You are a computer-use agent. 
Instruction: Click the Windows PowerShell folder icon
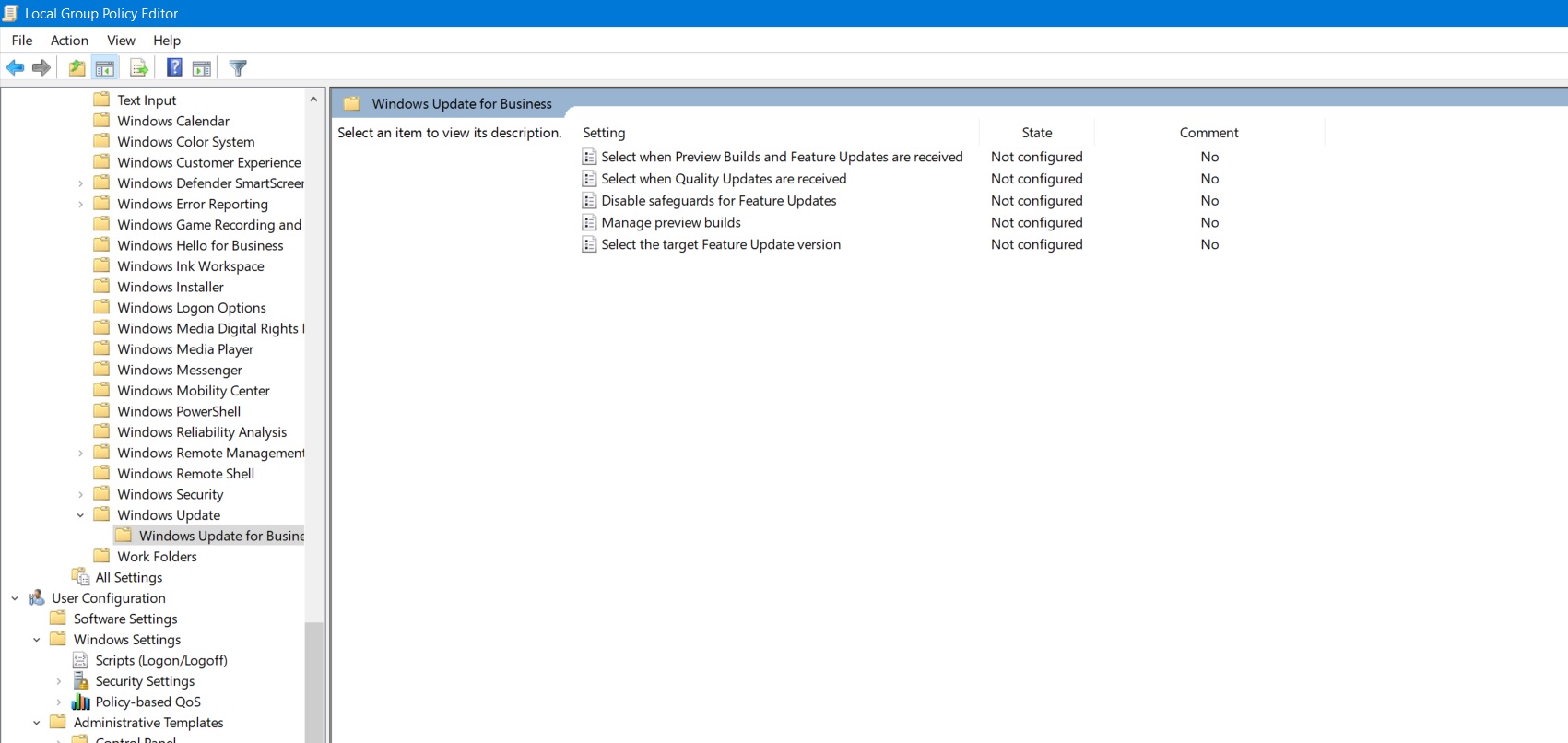point(101,411)
